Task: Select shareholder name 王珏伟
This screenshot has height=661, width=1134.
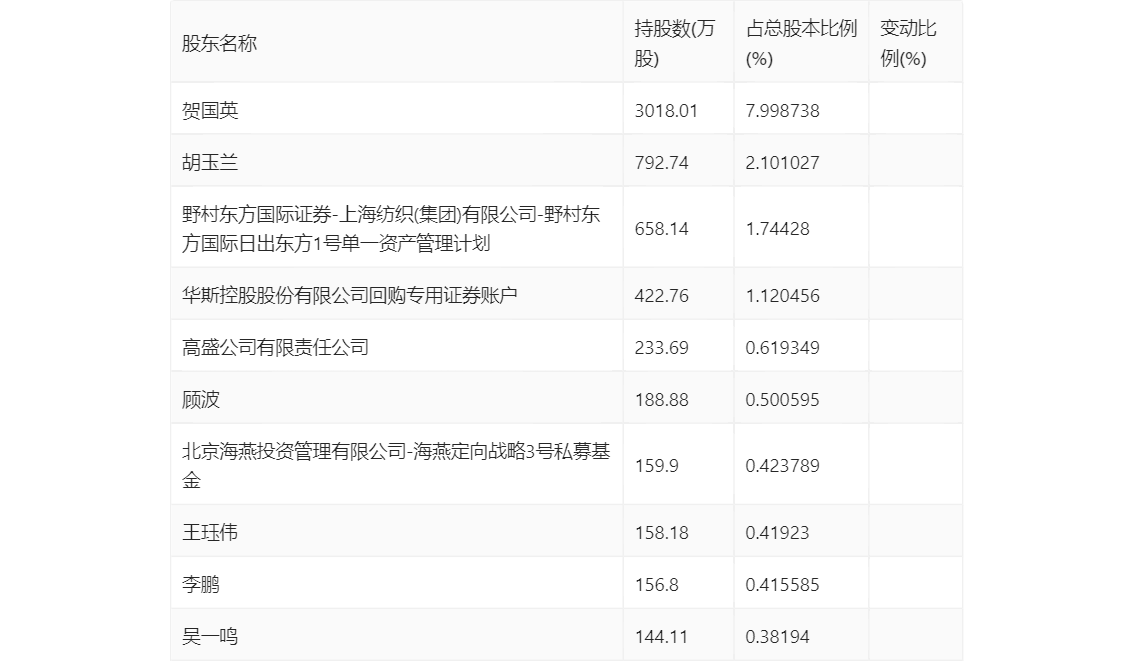Action: (210, 533)
